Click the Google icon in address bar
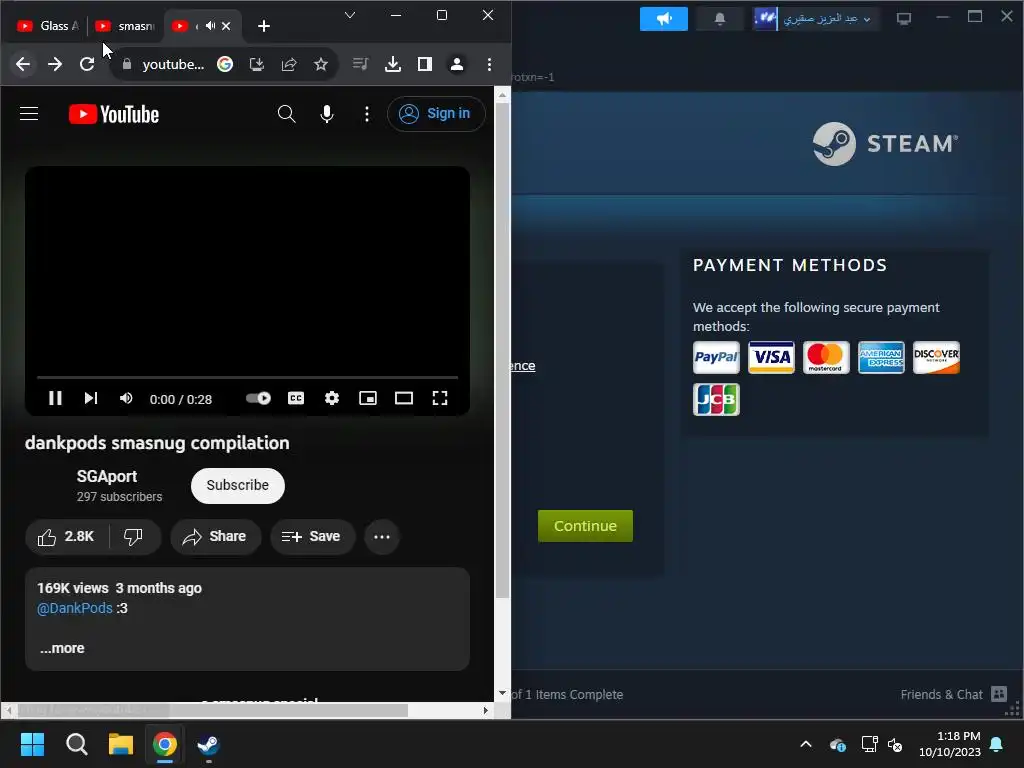This screenshot has width=1024, height=768. point(225,64)
